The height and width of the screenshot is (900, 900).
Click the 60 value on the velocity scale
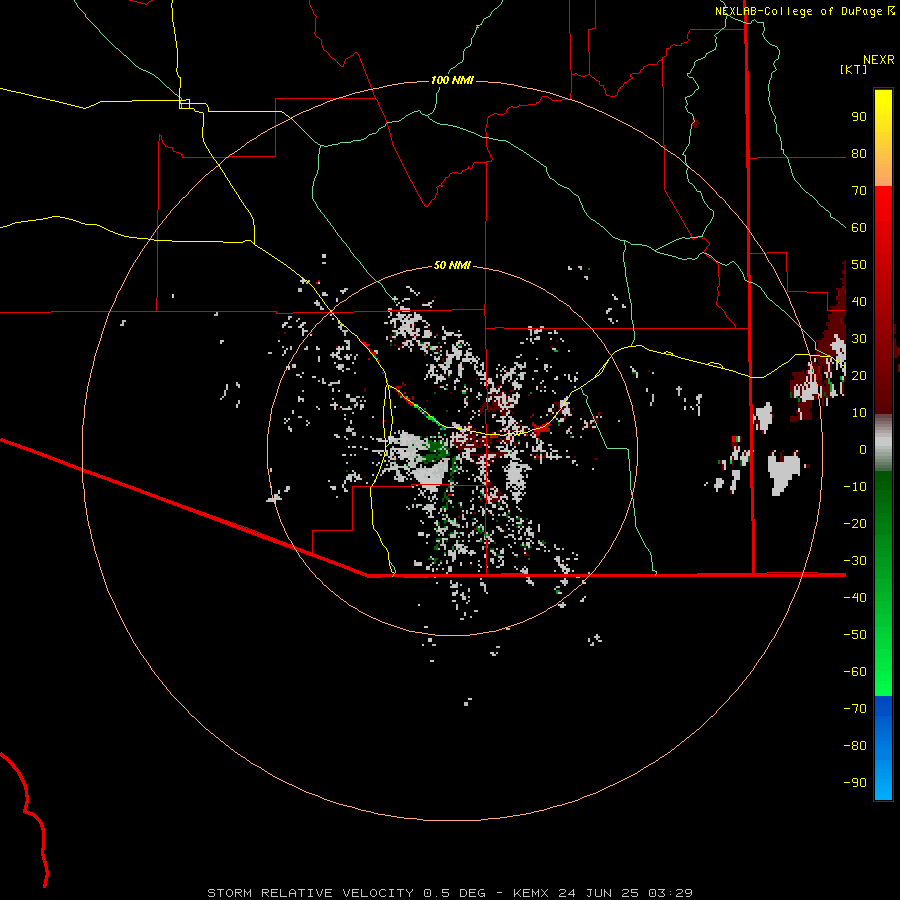859,228
